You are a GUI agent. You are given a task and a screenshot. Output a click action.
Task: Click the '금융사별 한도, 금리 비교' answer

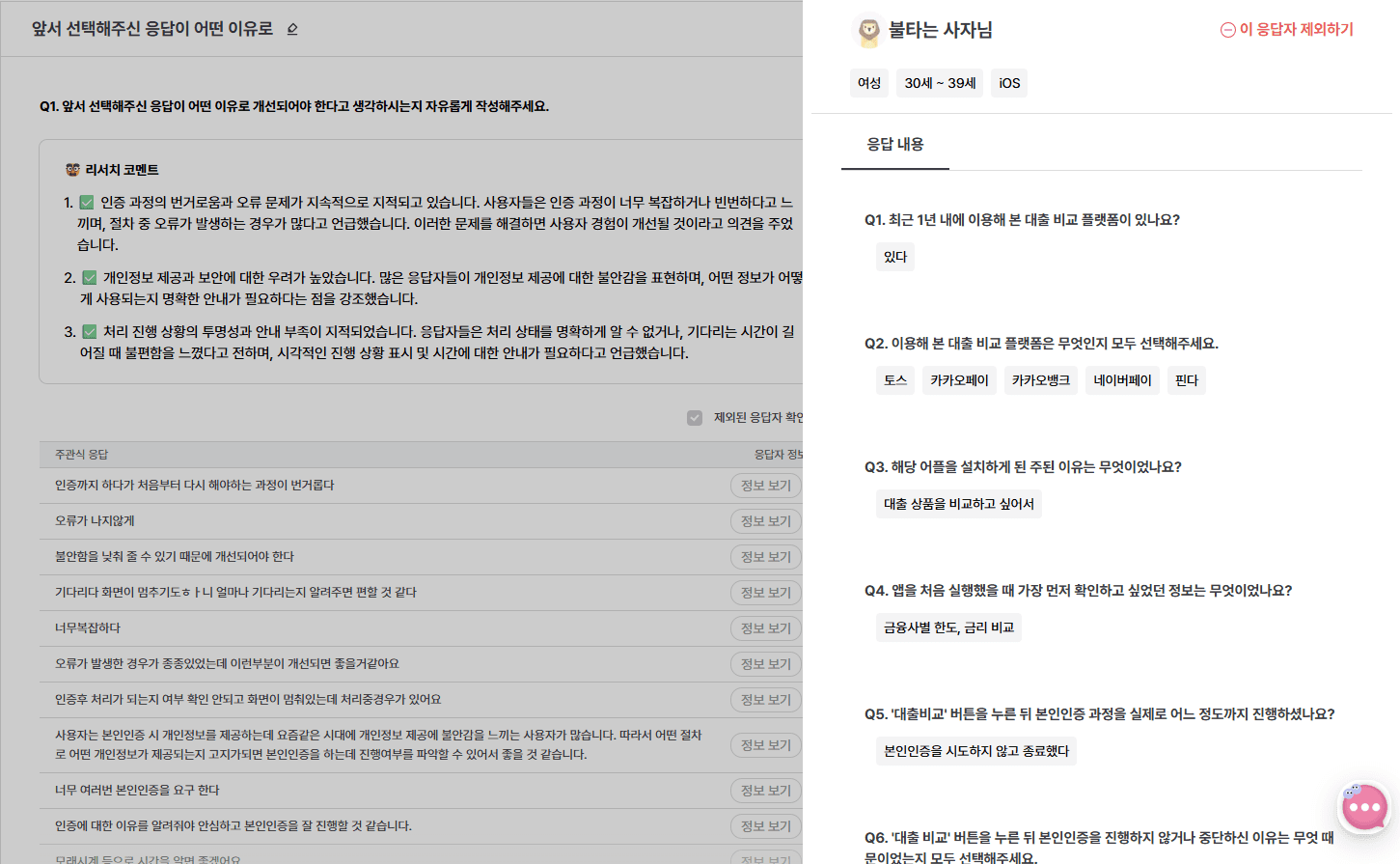point(948,627)
